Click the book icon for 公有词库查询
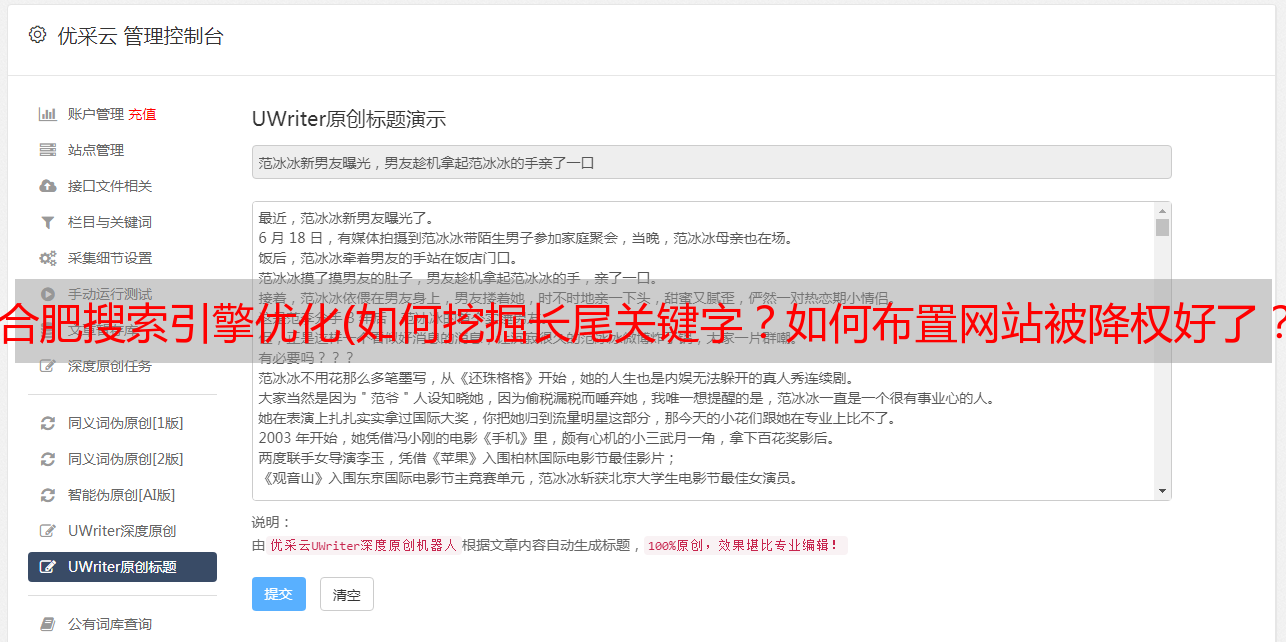 coord(47,624)
